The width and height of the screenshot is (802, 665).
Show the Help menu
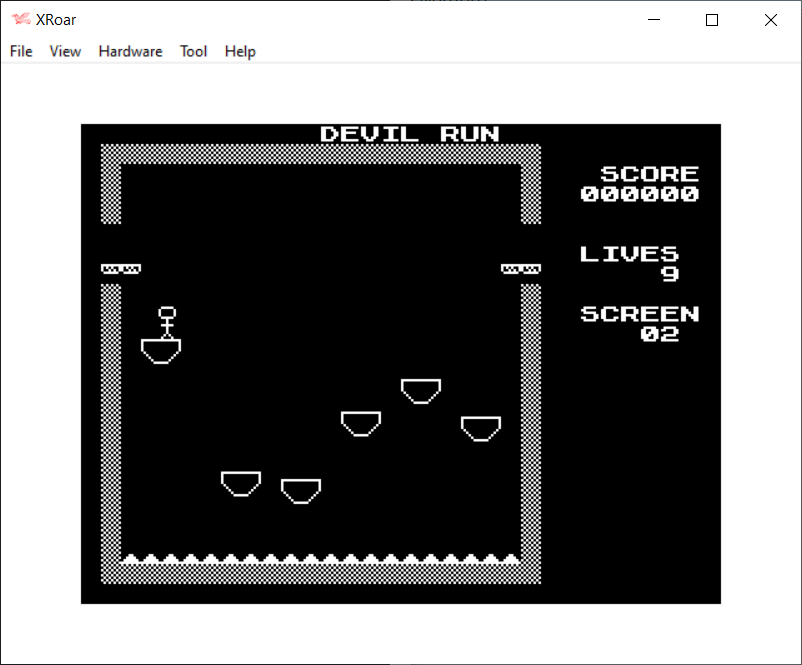240,51
